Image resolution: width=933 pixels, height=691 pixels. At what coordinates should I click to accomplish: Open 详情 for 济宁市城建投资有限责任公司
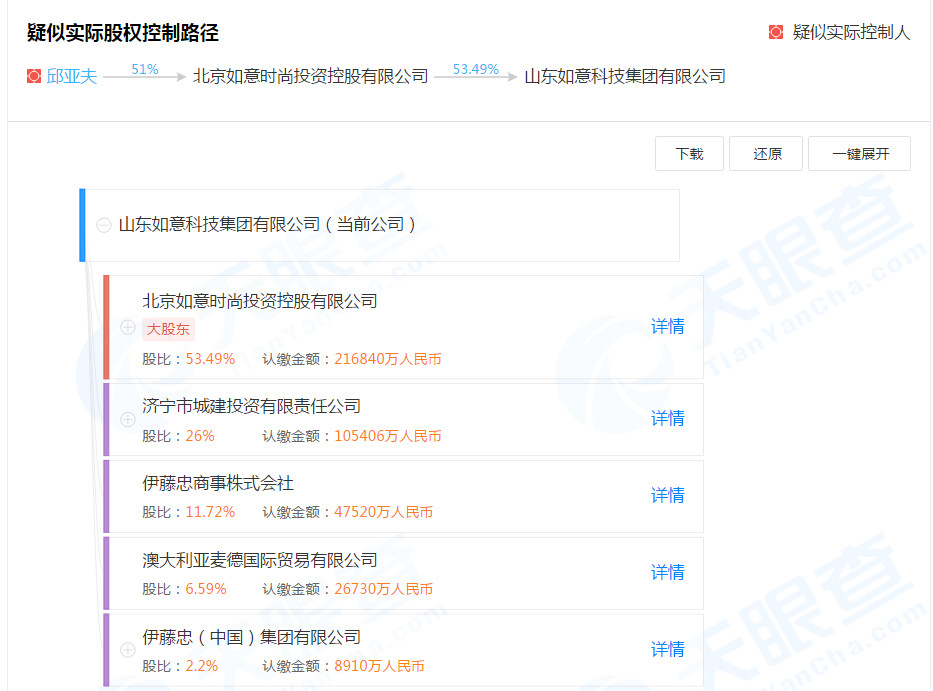click(x=668, y=418)
